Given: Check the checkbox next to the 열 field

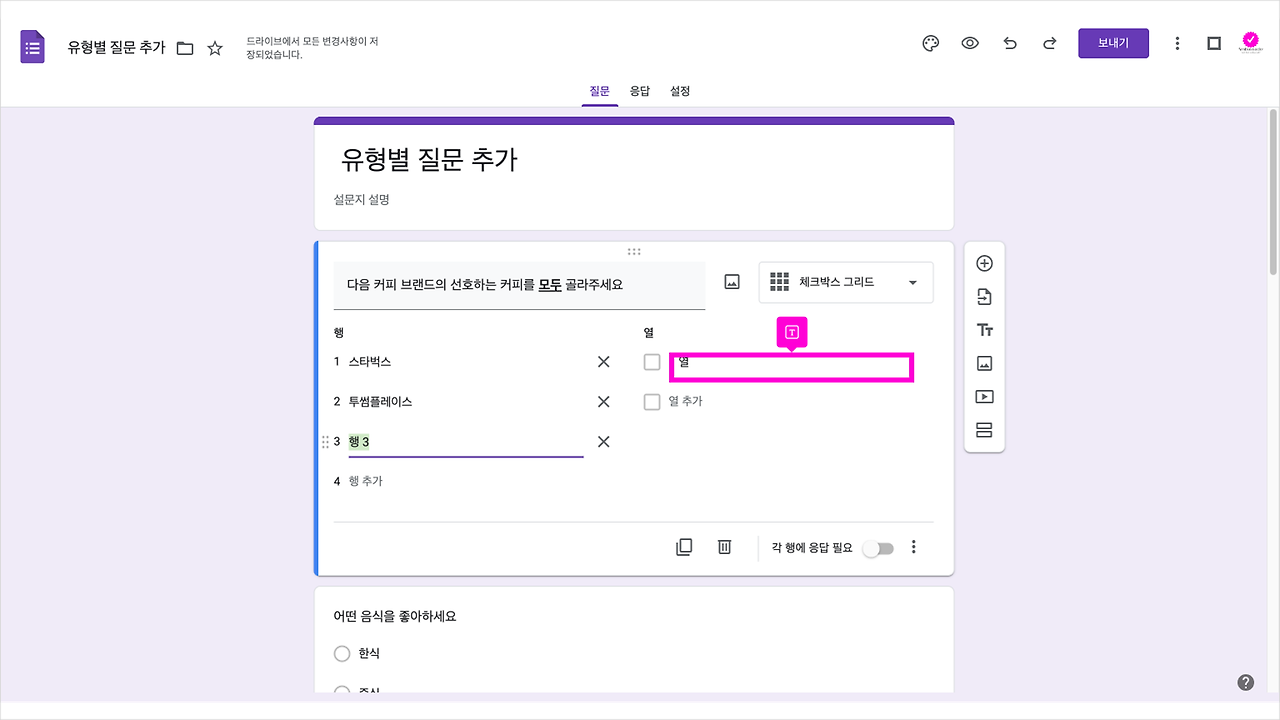Looking at the screenshot, I should (x=651, y=362).
